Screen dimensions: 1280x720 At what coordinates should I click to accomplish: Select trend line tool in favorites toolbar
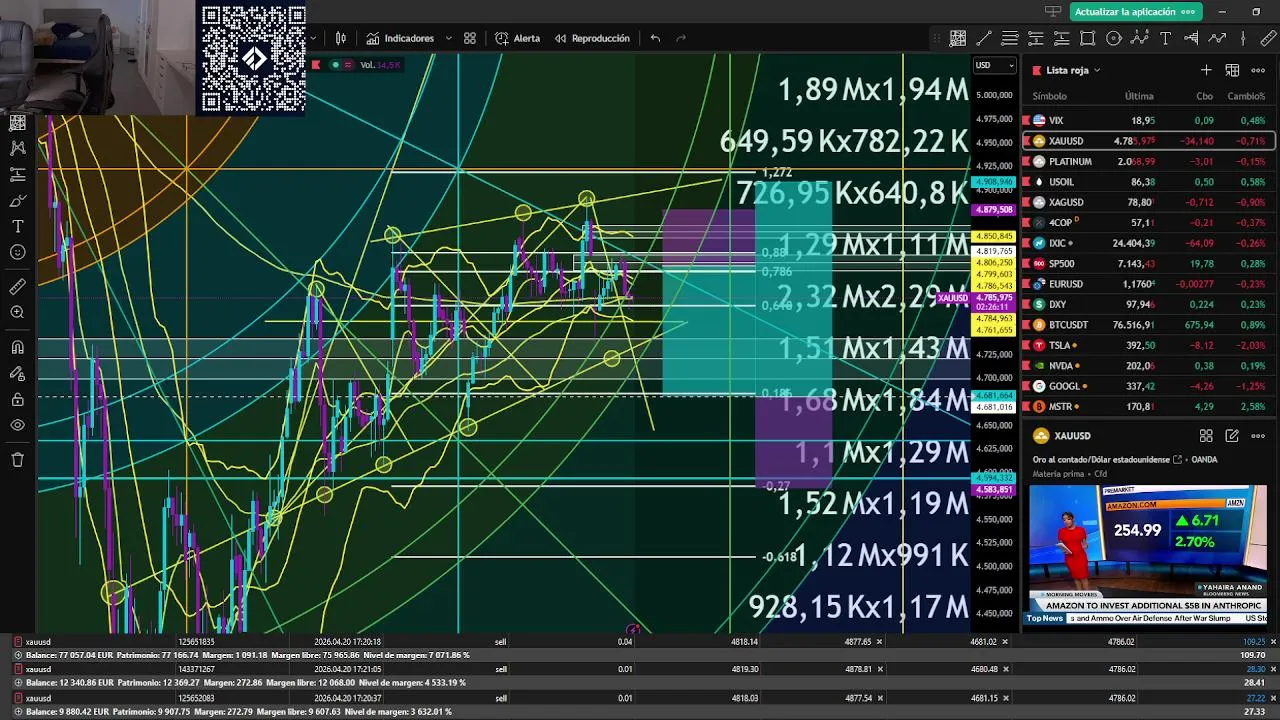coord(984,38)
